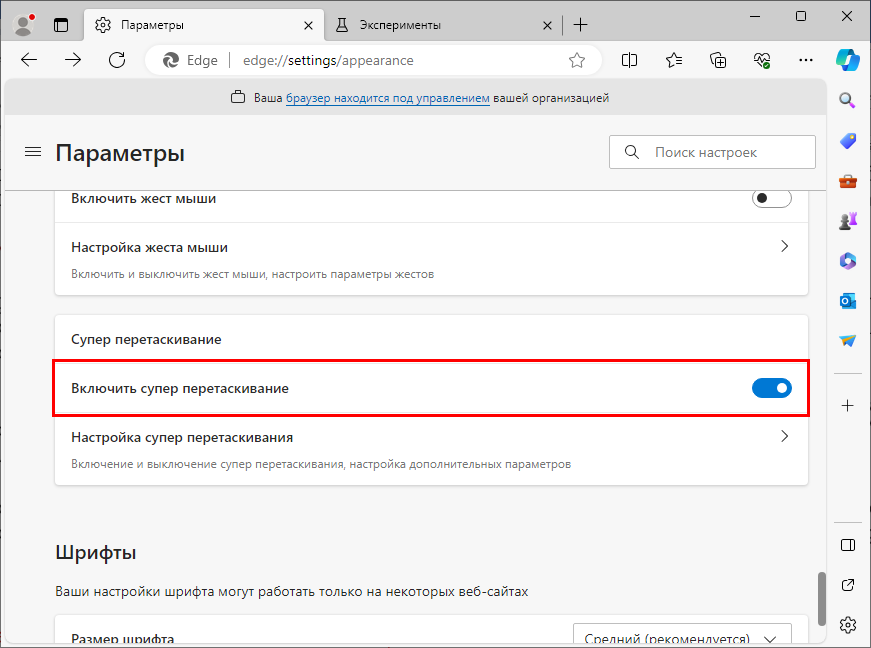
Task: Open Collections panel
Action: tap(718, 60)
